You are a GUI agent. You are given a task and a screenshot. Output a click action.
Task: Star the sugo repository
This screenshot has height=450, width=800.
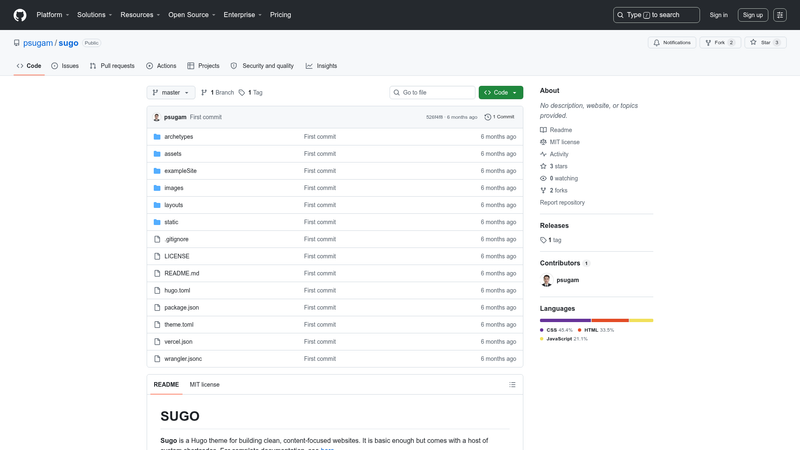765,43
